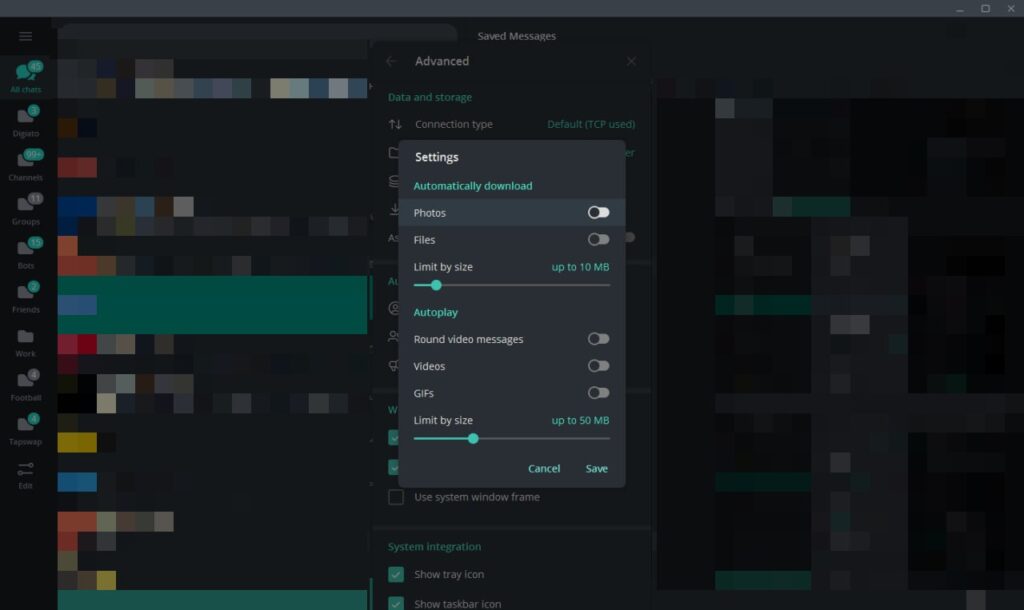Open the Bots folder
Image resolution: width=1024 pixels, height=610 pixels.
[26, 252]
